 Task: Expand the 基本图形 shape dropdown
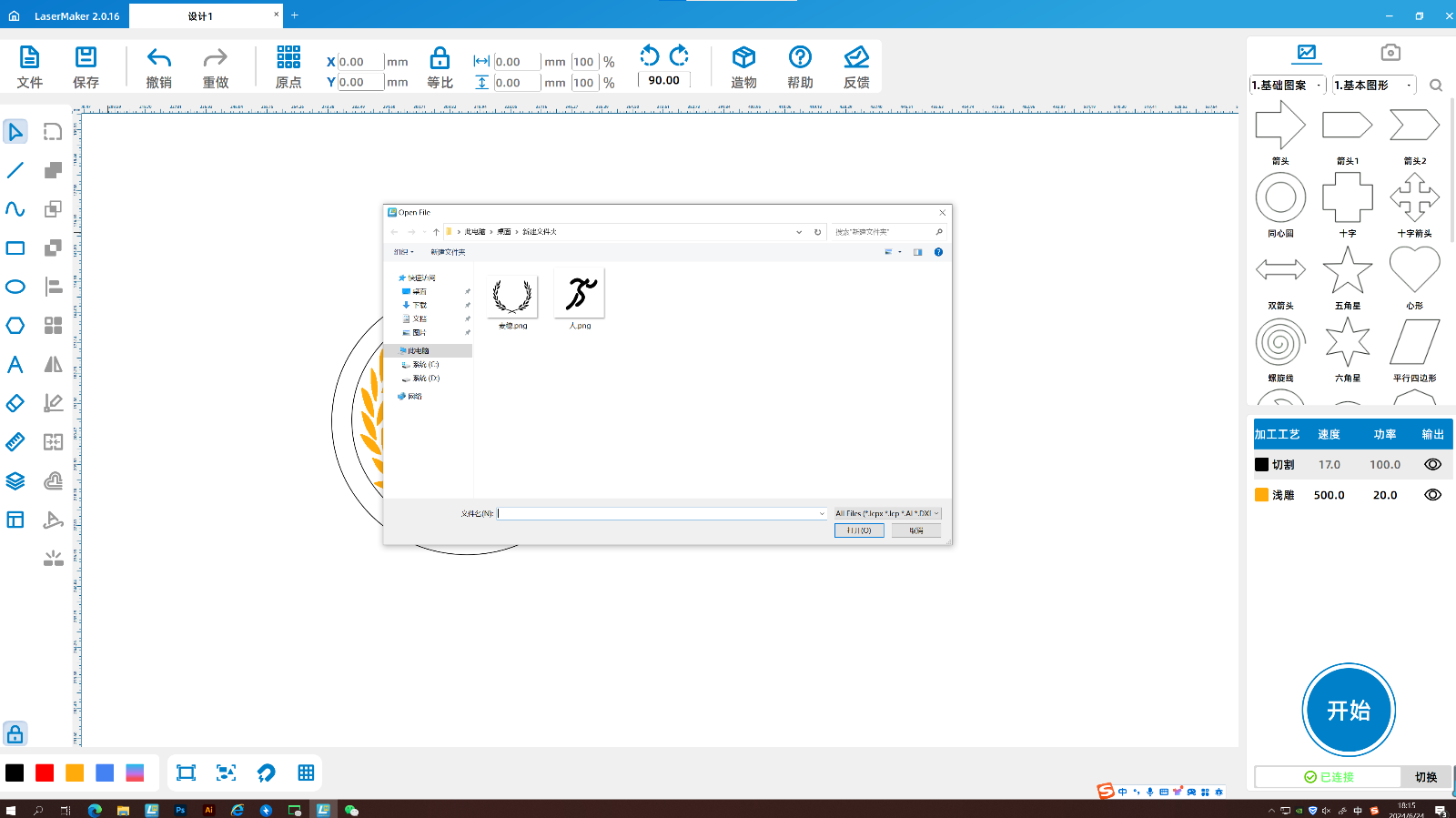coord(1374,86)
